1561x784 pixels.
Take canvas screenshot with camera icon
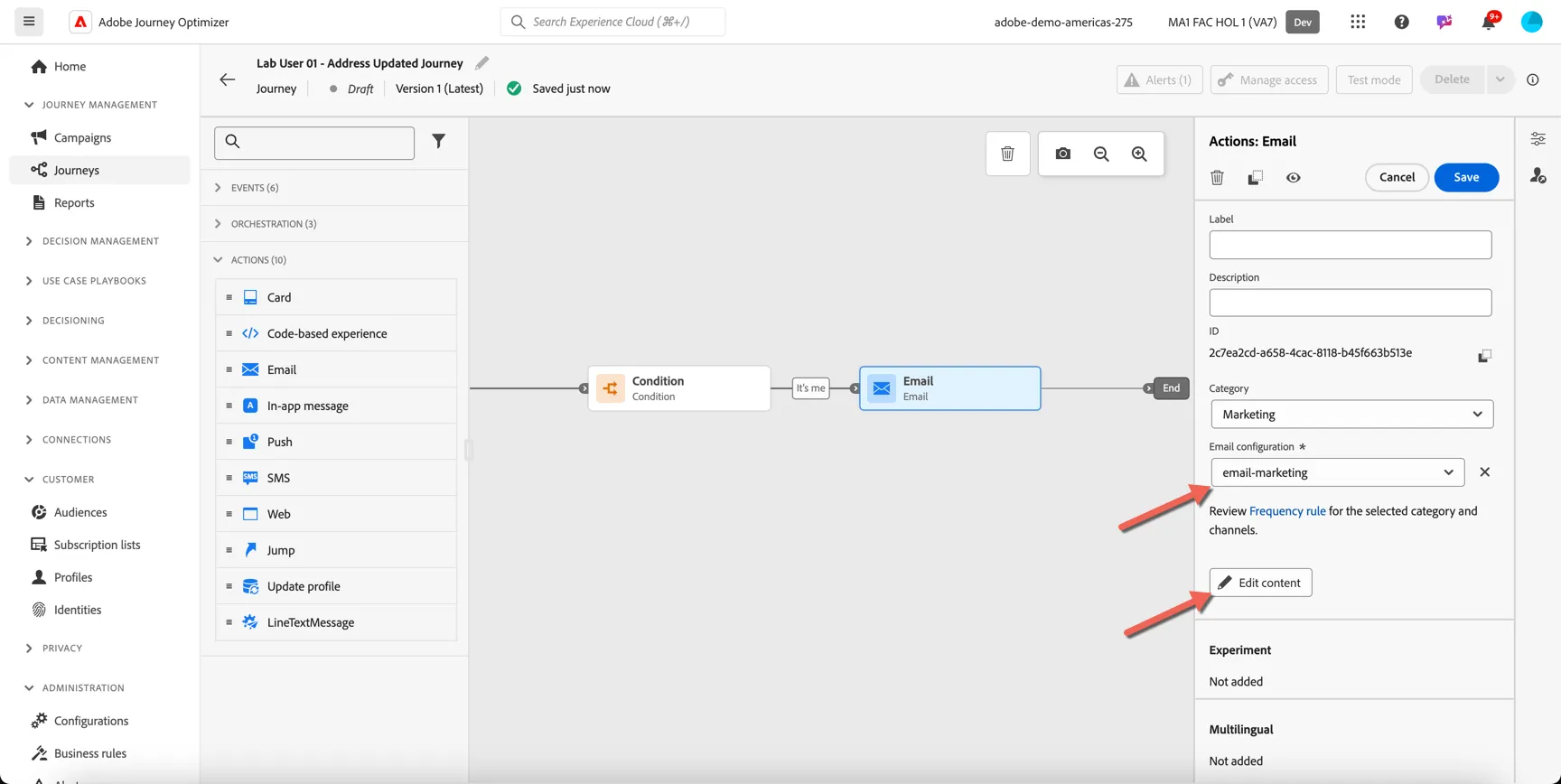click(1063, 154)
